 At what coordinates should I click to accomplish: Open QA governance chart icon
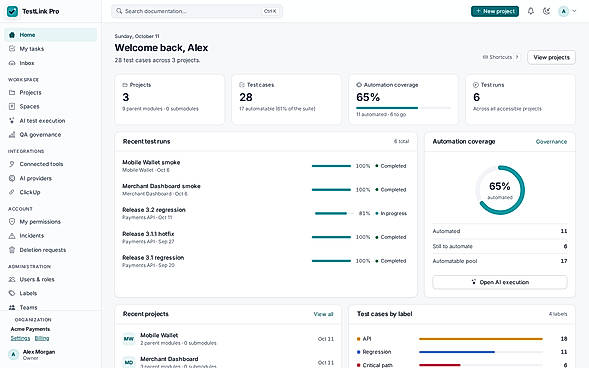(x=12, y=134)
